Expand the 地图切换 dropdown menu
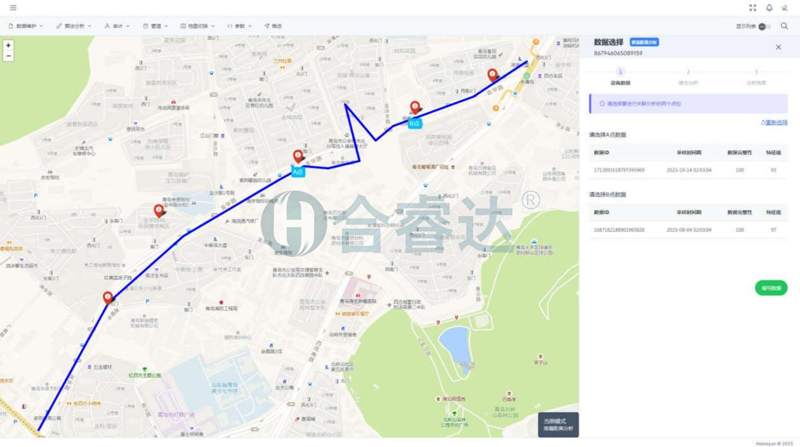 click(197, 26)
